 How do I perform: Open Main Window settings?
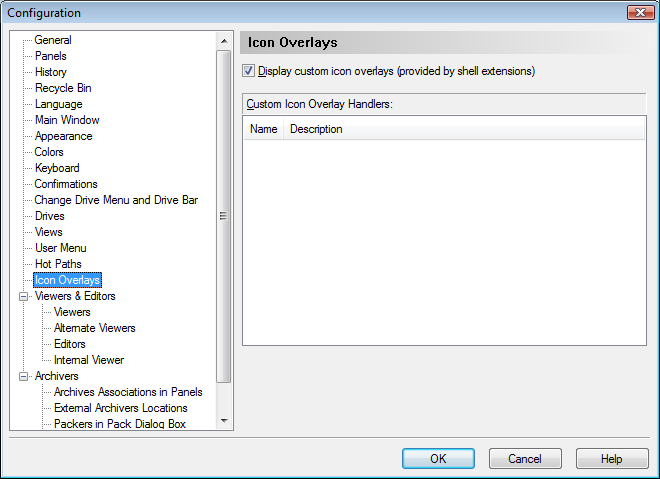point(67,120)
